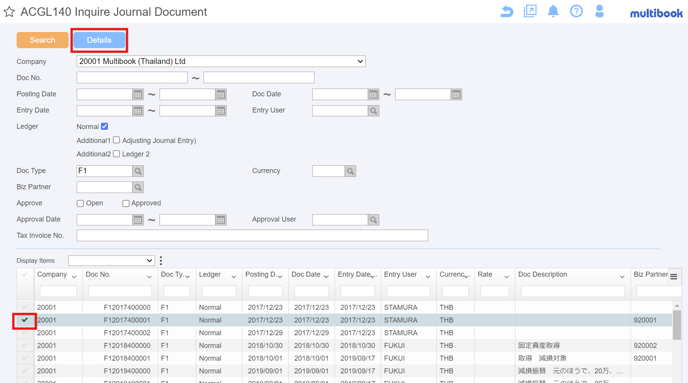Image resolution: width=688 pixels, height=383 pixels.
Task: Select row F12017400002 checkbox
Action: pos(25,333)
